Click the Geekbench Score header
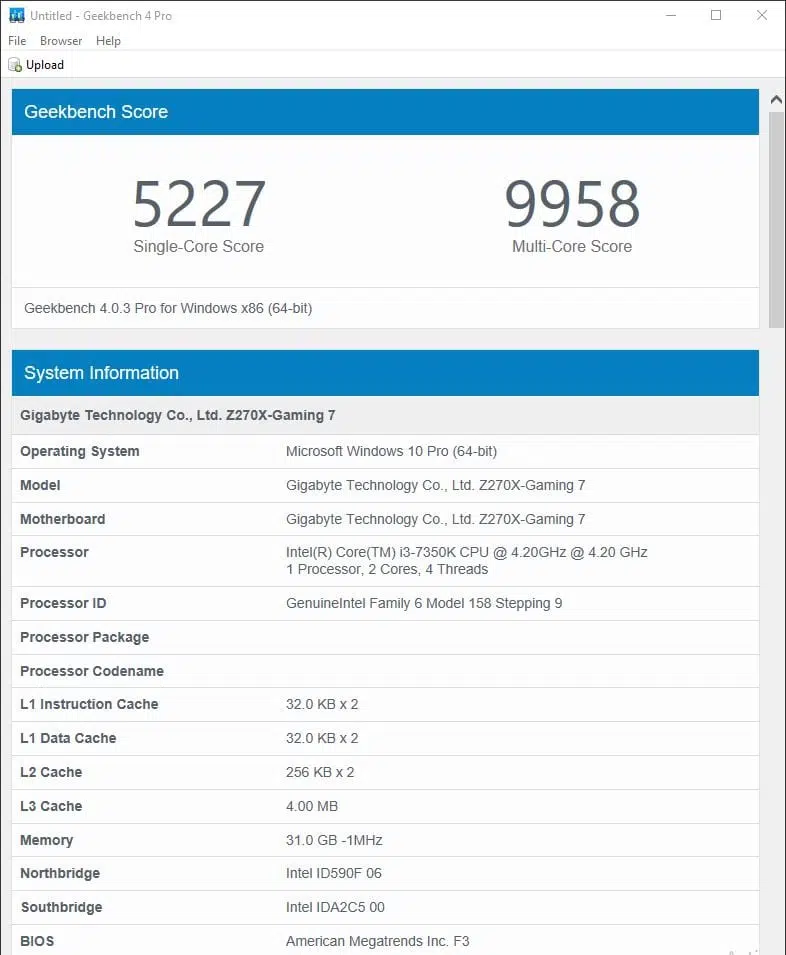 385,112
